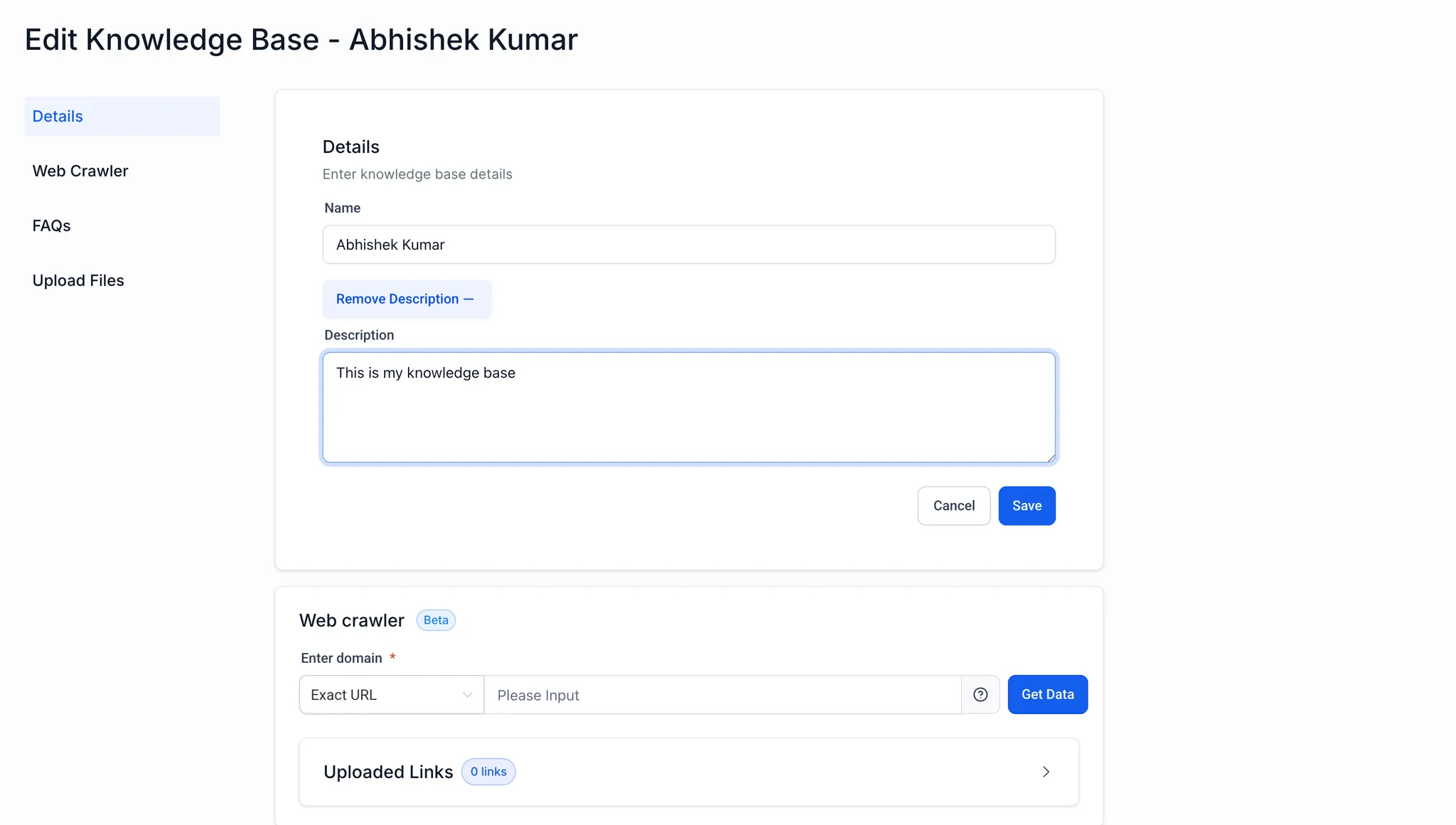
Task: Go to the FAQs section
Action: pos(51,225)
